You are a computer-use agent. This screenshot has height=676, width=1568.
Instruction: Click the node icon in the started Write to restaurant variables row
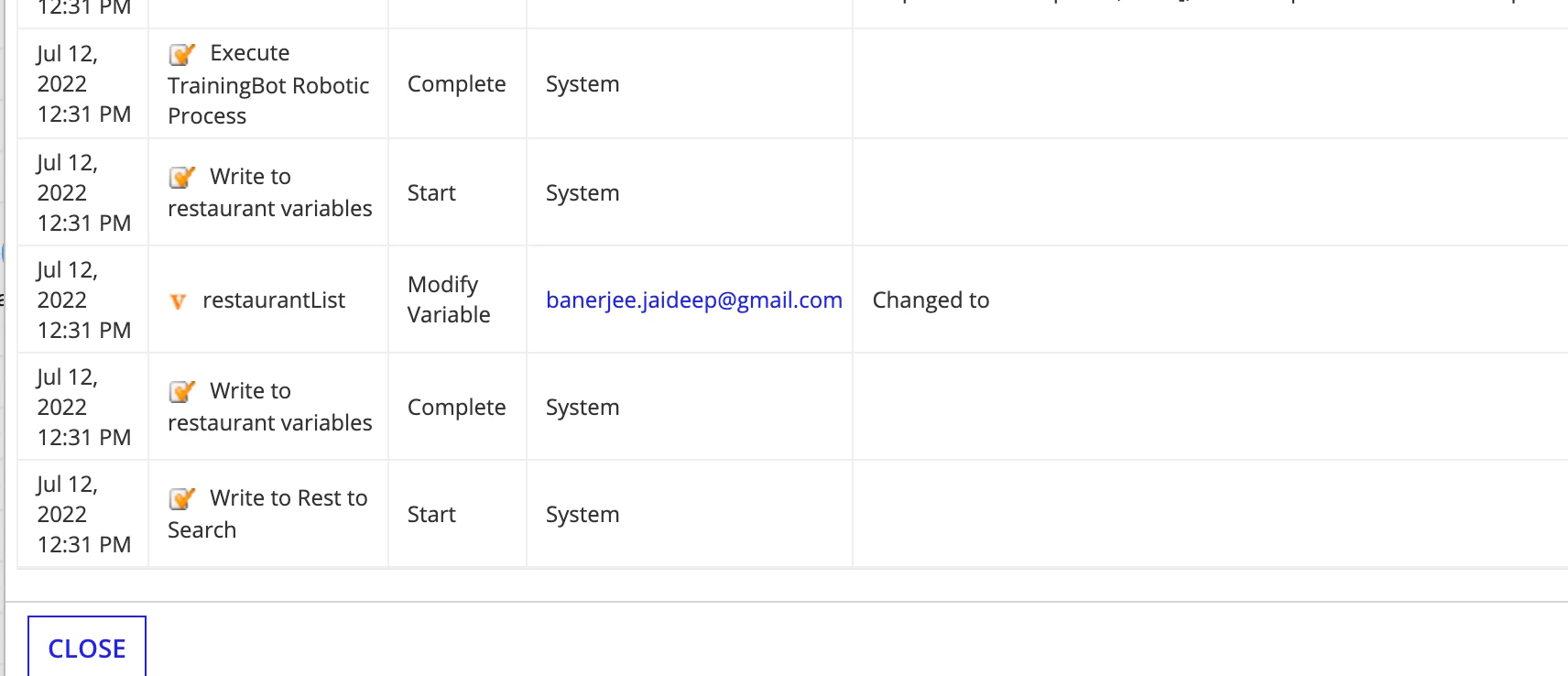tap(182, 177)
